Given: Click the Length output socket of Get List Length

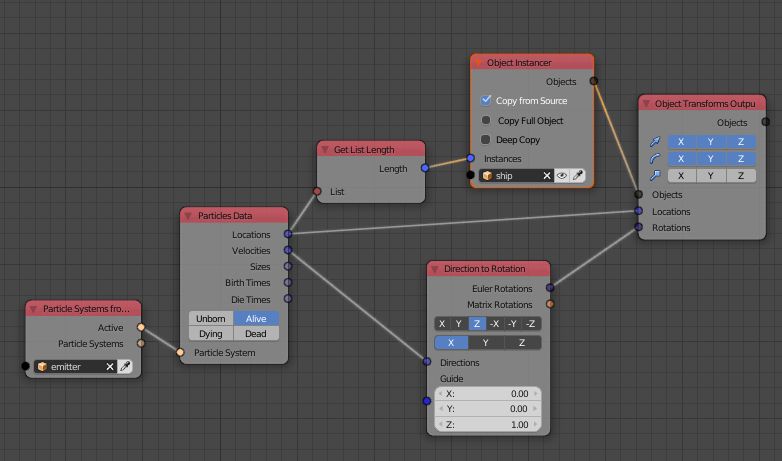Looking at the screenshot, I should point(425,168).
